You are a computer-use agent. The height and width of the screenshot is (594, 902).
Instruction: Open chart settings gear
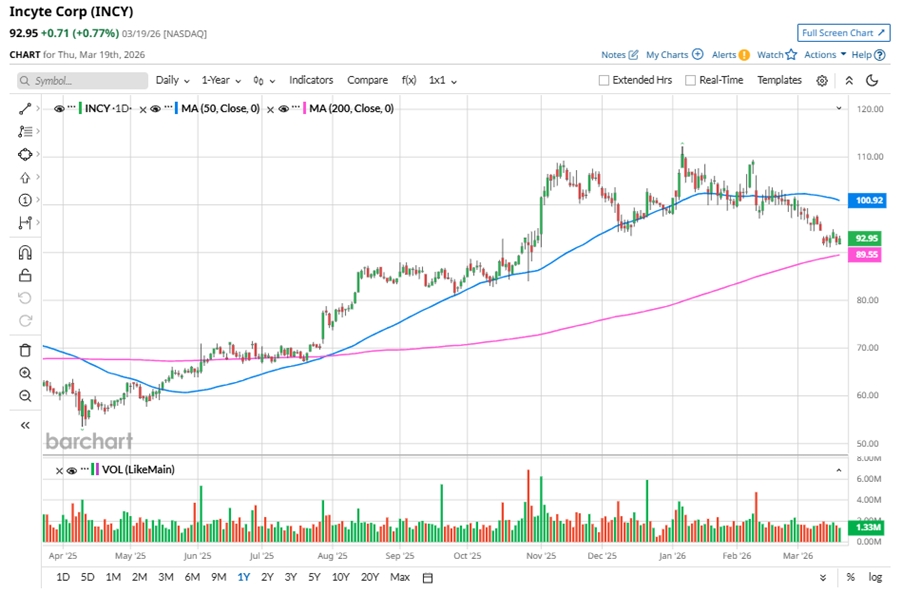coord(822,81)
